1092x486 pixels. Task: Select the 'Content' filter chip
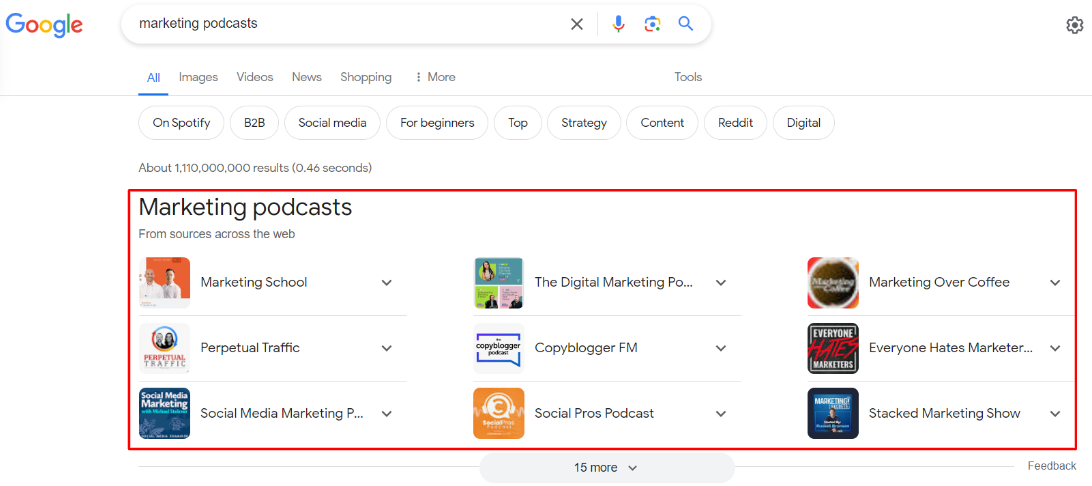pos(662,123)
